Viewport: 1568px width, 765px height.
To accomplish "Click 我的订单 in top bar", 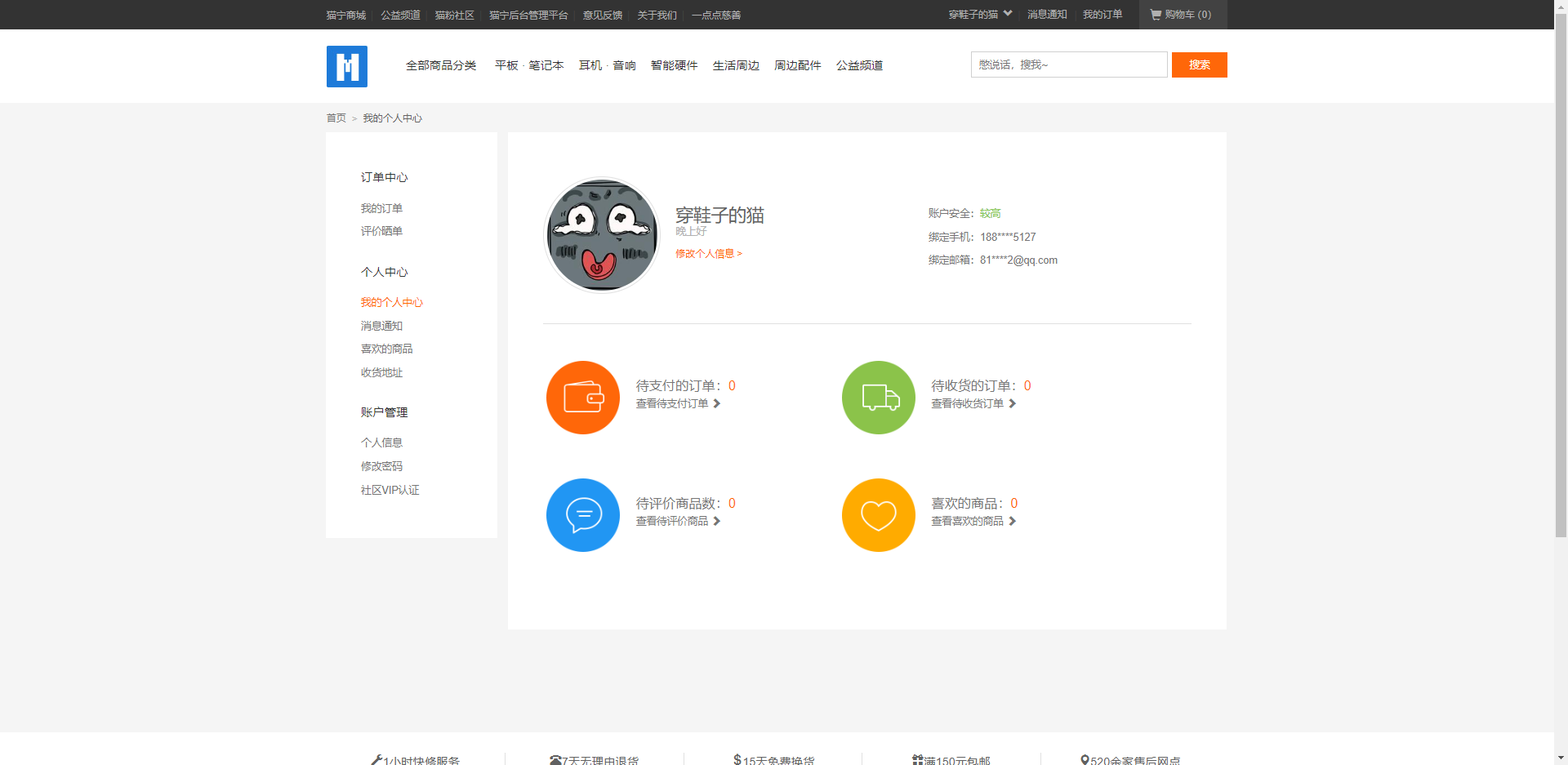I will click(1102, 15).
